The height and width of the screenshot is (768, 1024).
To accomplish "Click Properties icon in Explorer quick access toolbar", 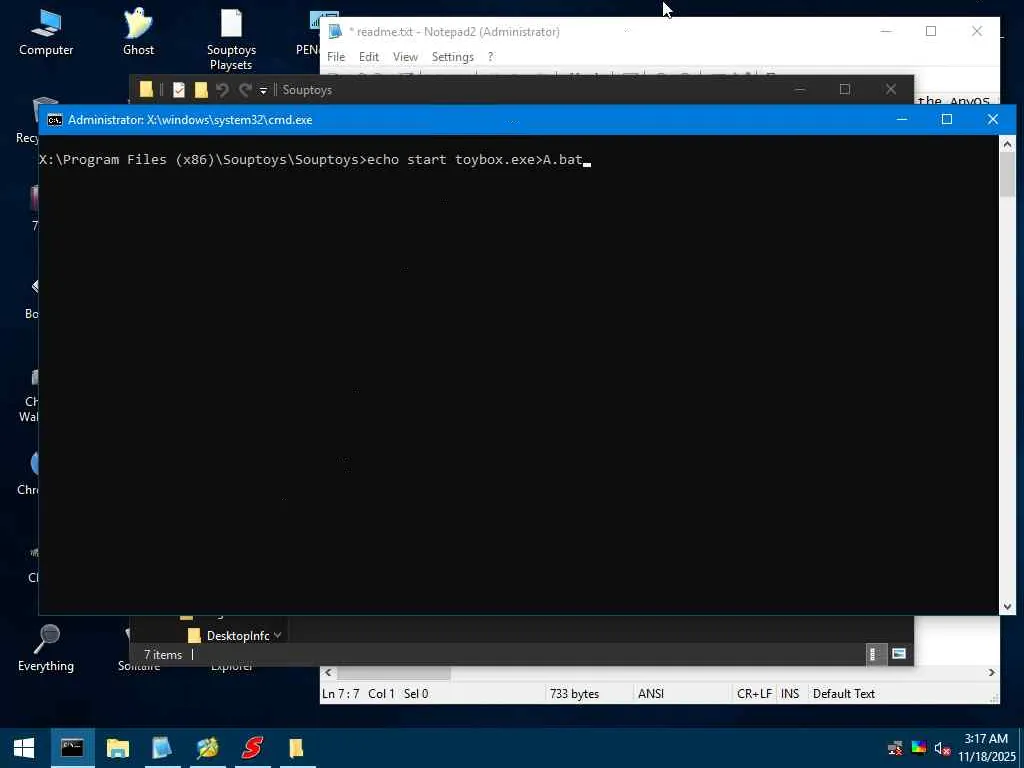I will click(x=179, y=89).
